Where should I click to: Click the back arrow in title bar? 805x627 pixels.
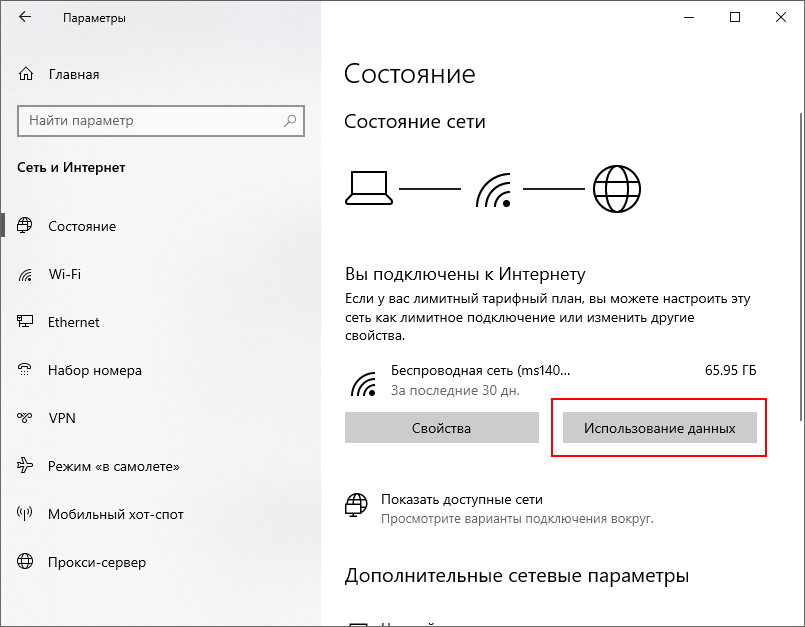[x=25, y=17]
